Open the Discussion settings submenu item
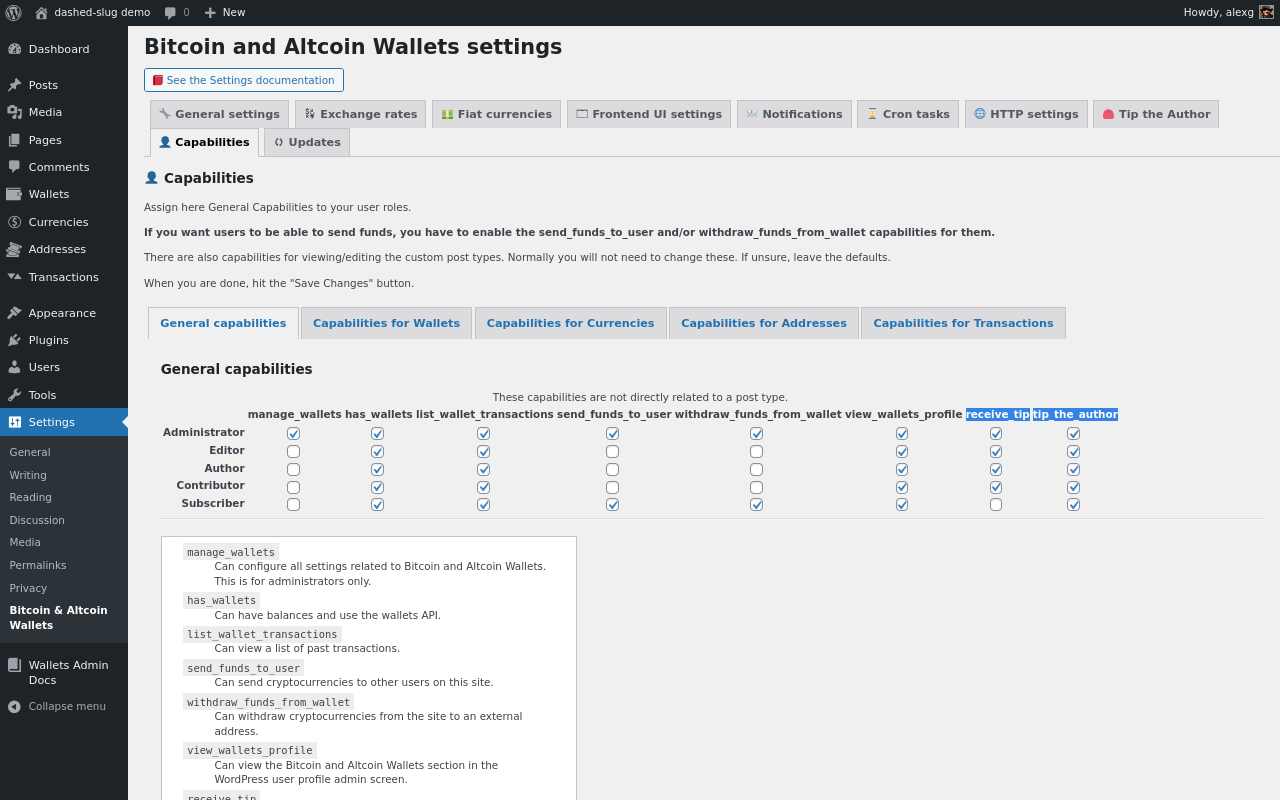 click(37, 520)
